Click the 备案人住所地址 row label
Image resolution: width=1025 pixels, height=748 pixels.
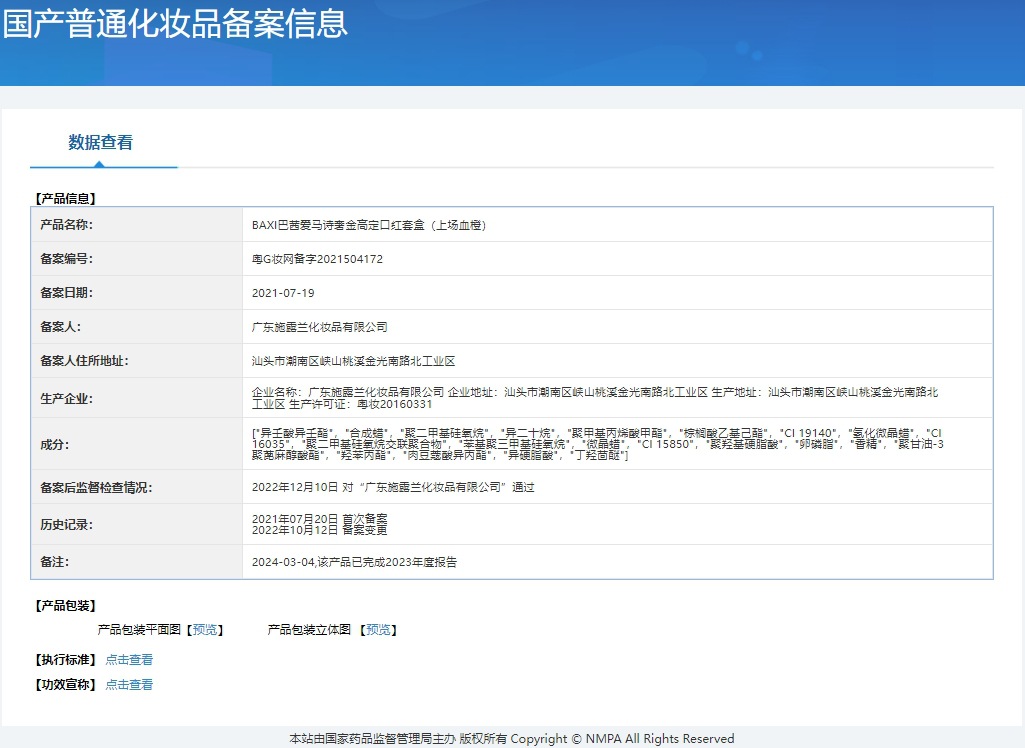(x=84, y=361)
